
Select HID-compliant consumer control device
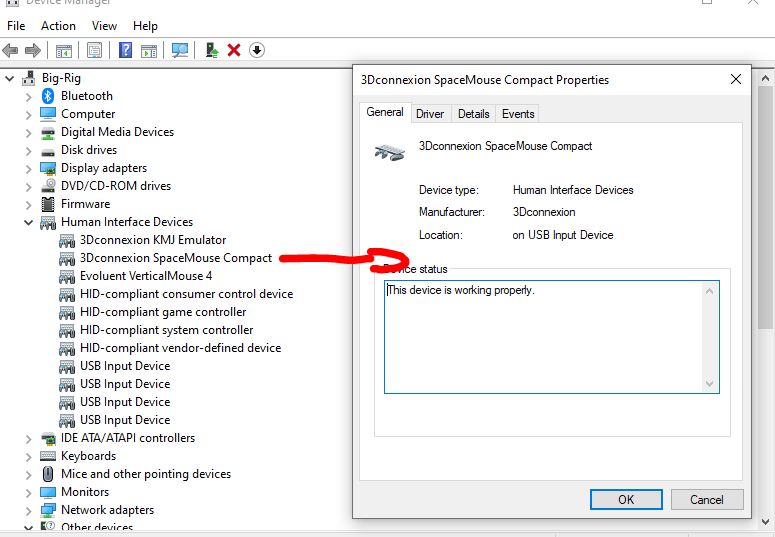186,294
